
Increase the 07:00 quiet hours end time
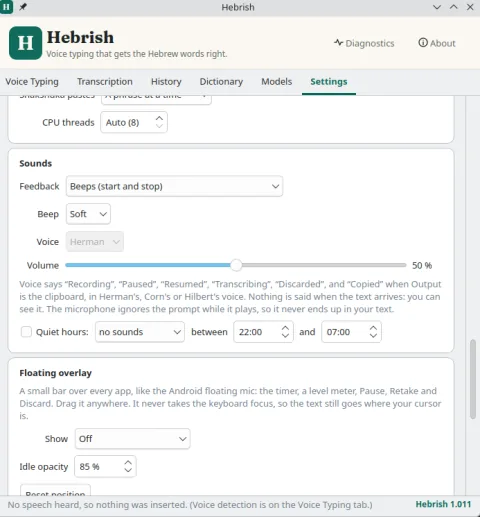[x=373, y=328]
